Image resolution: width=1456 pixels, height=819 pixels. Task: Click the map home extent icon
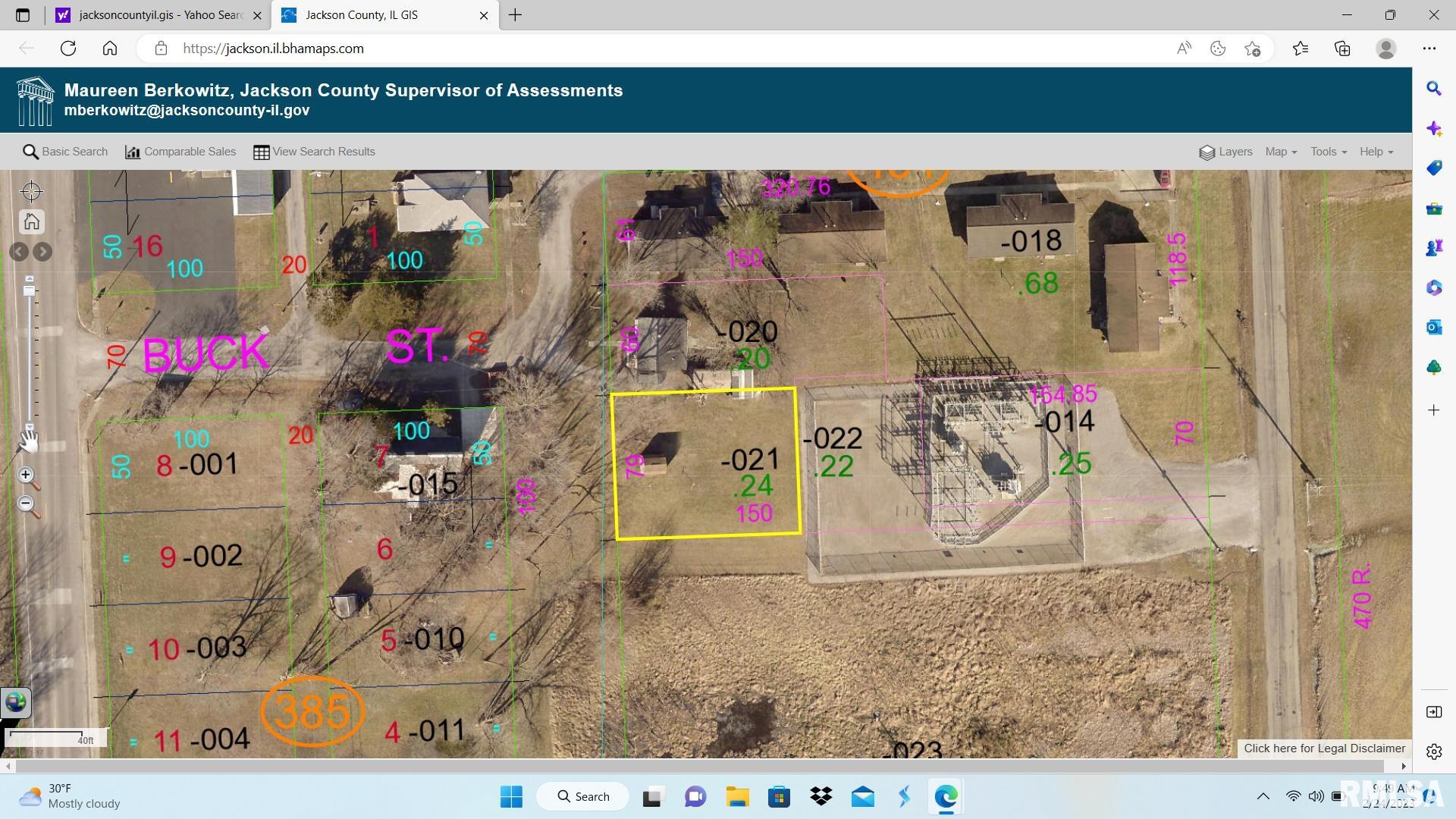click(x=31, y=221)
